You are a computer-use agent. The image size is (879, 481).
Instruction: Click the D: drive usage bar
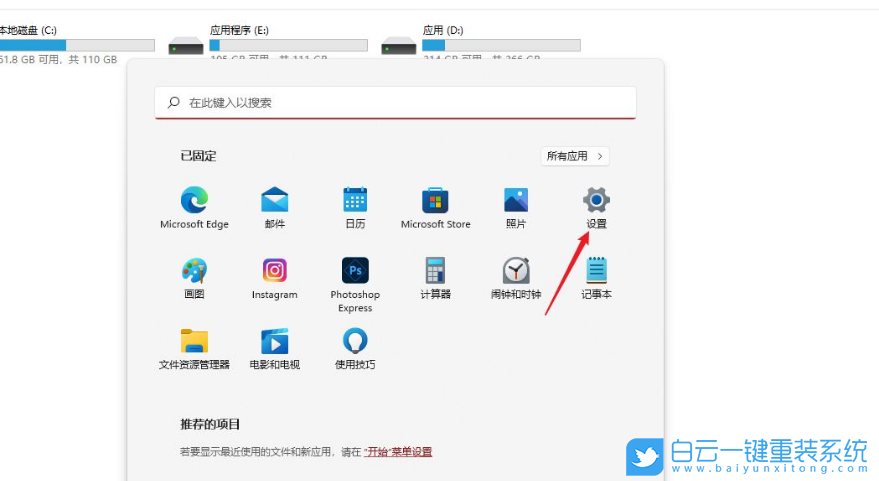[501, 45]
